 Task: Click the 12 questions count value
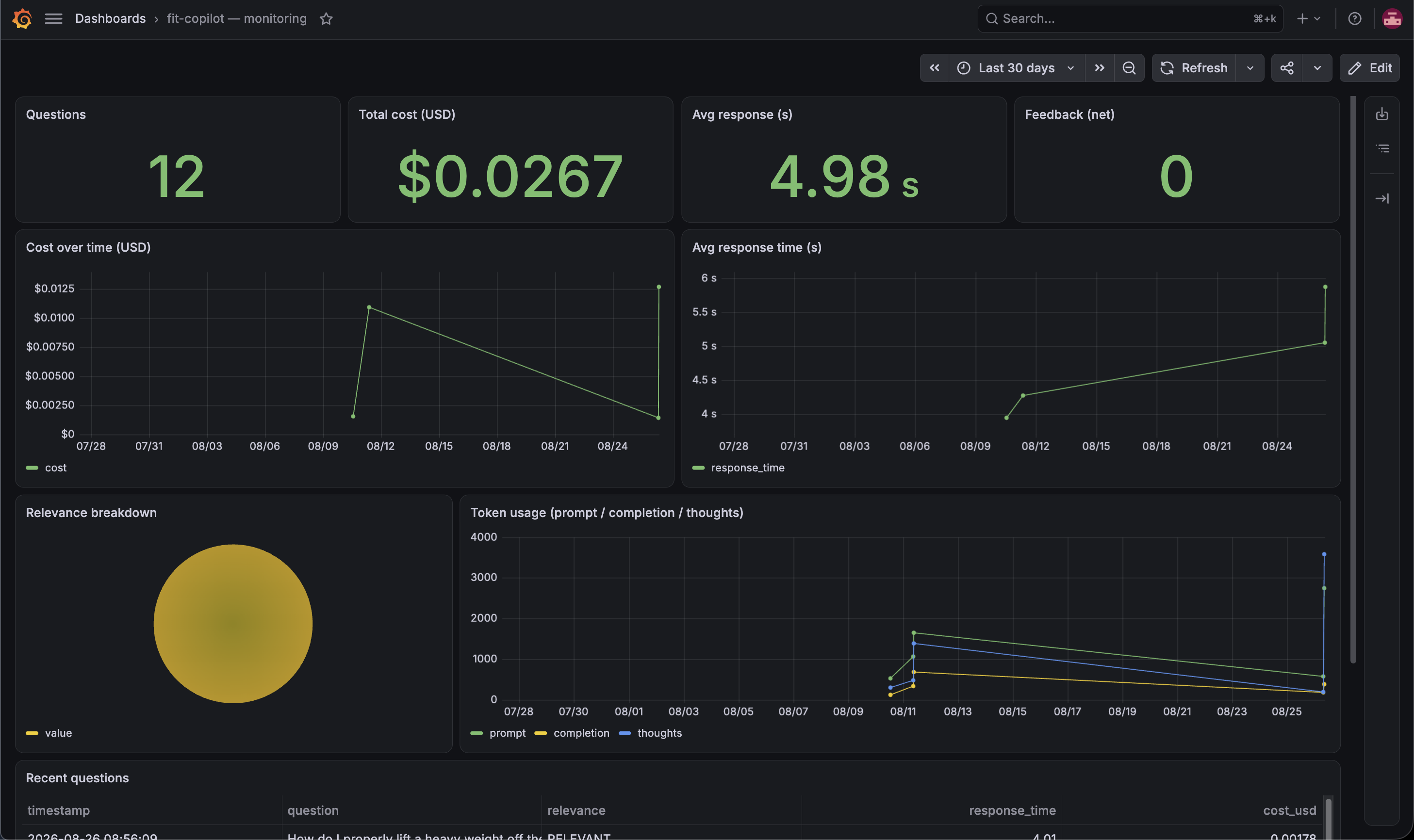177,177
